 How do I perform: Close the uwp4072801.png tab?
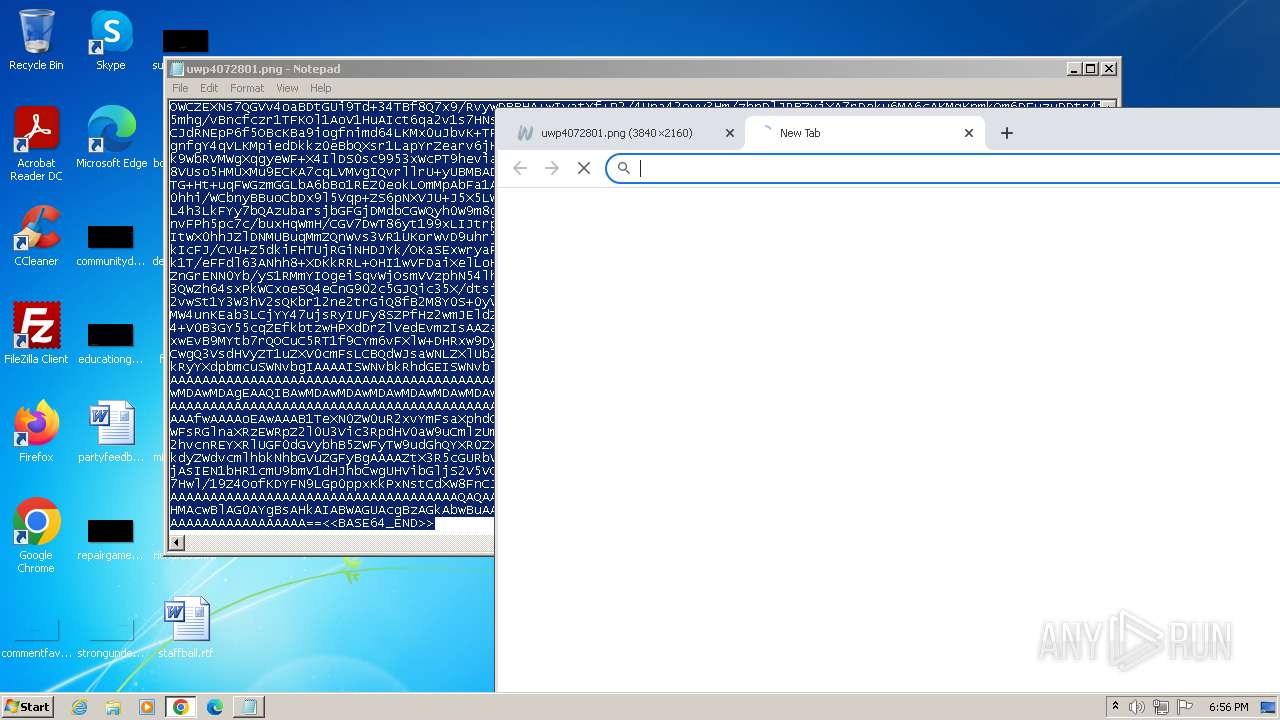pos(729,133)
